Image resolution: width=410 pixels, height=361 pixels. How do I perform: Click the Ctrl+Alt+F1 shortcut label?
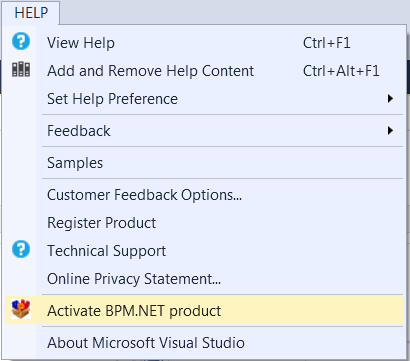pyautogui.click(x=341, y=71)
